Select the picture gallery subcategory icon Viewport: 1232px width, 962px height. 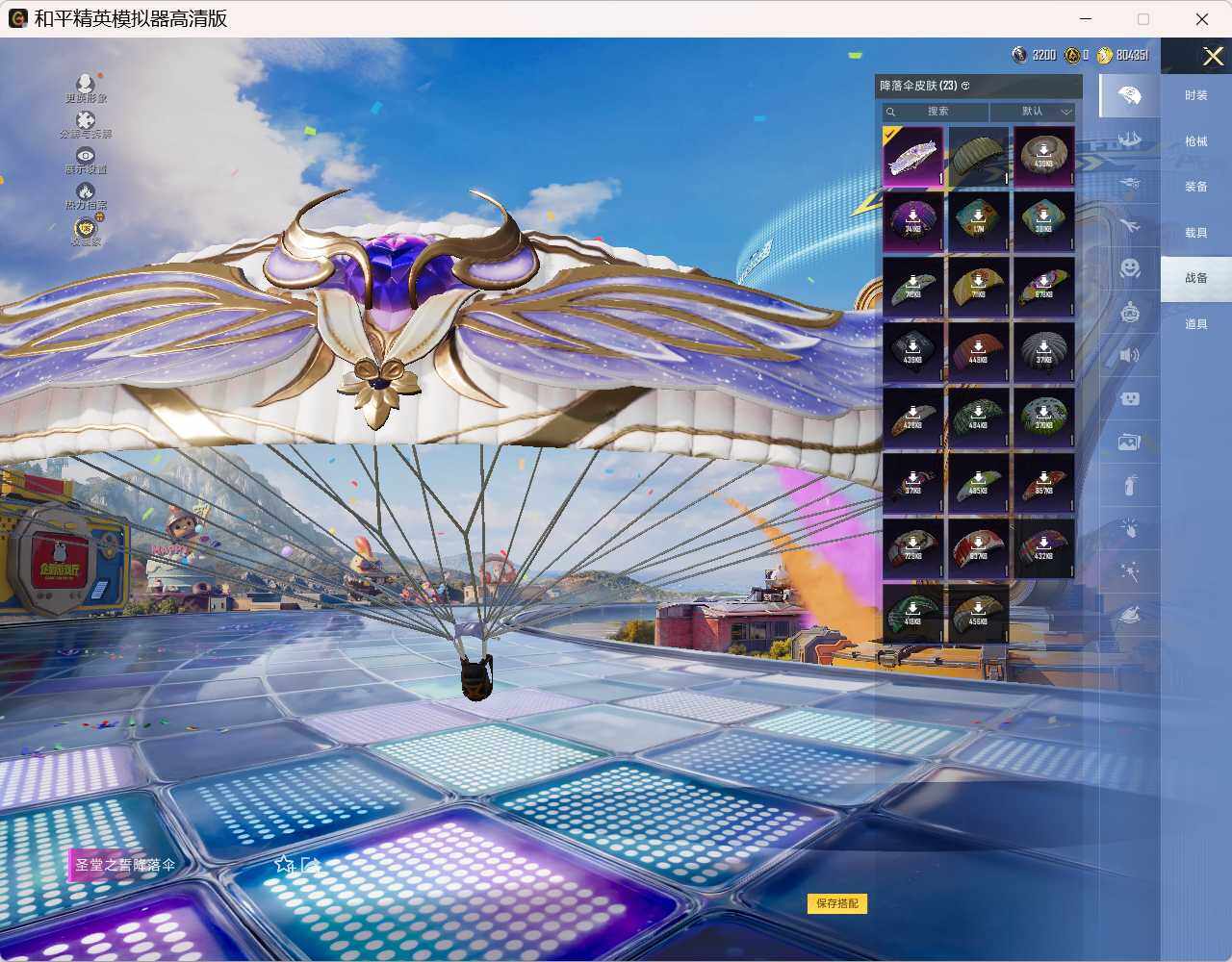click(1130, 442)
